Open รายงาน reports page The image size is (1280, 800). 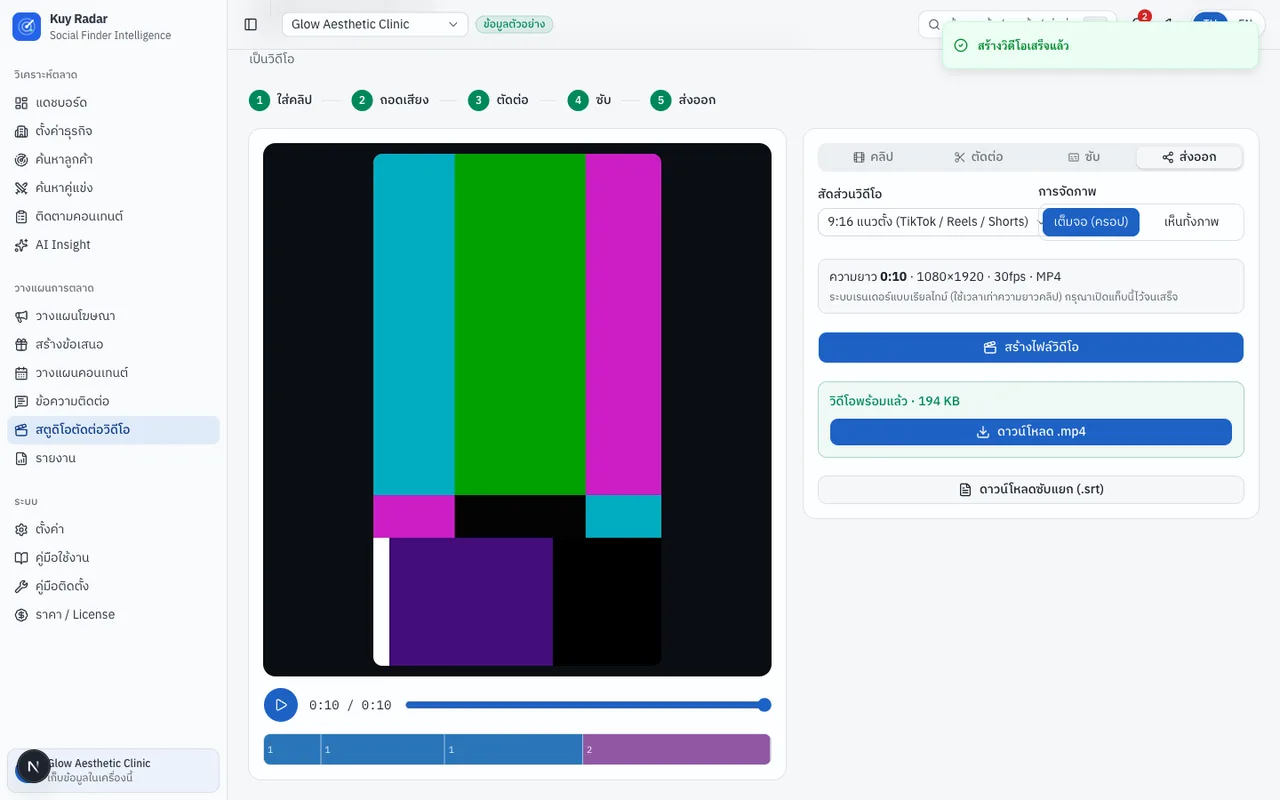coord(113,458)
